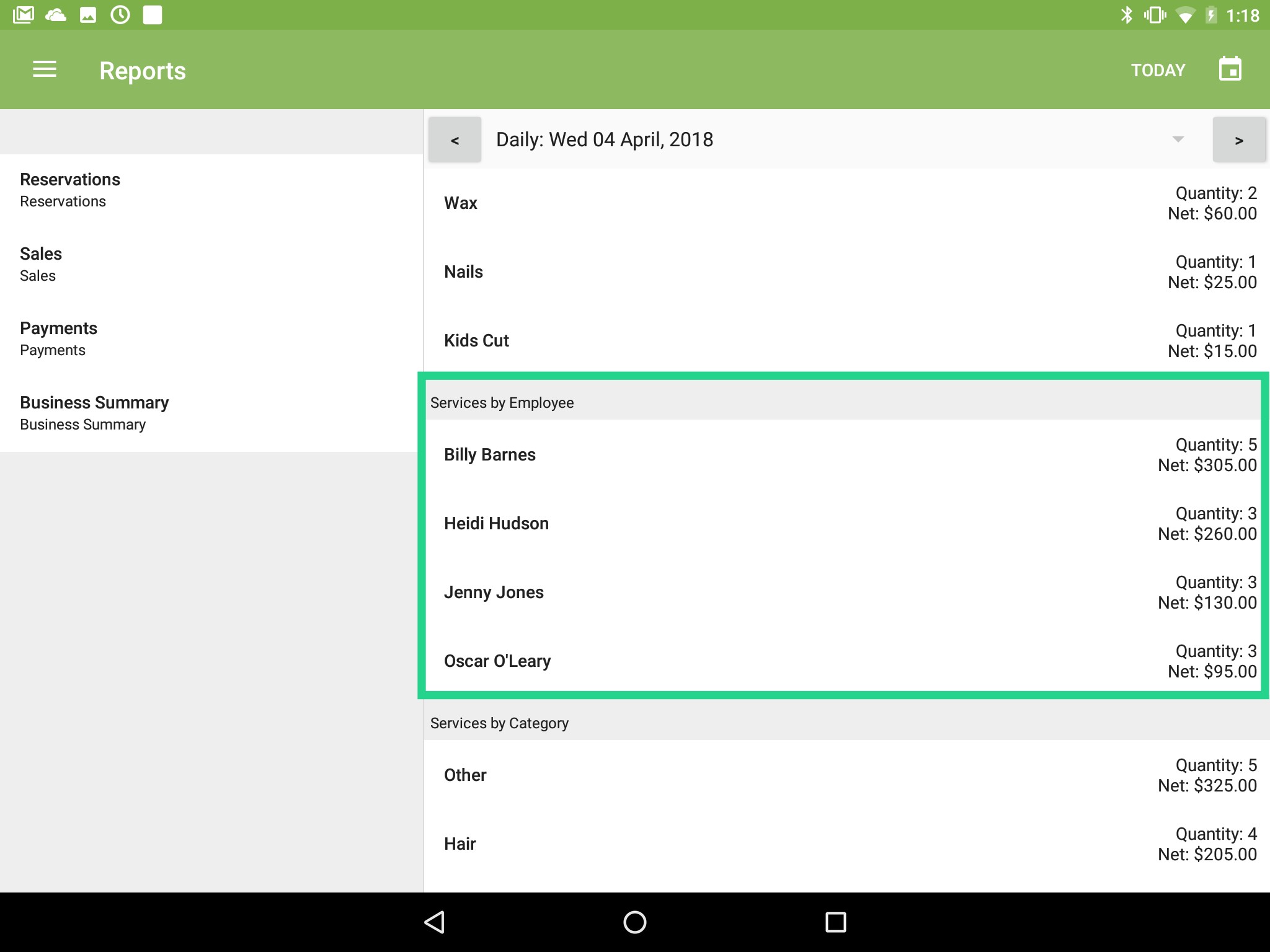Go to the previous day's report
The image size is (1270, 952).
tap(455, 139)
